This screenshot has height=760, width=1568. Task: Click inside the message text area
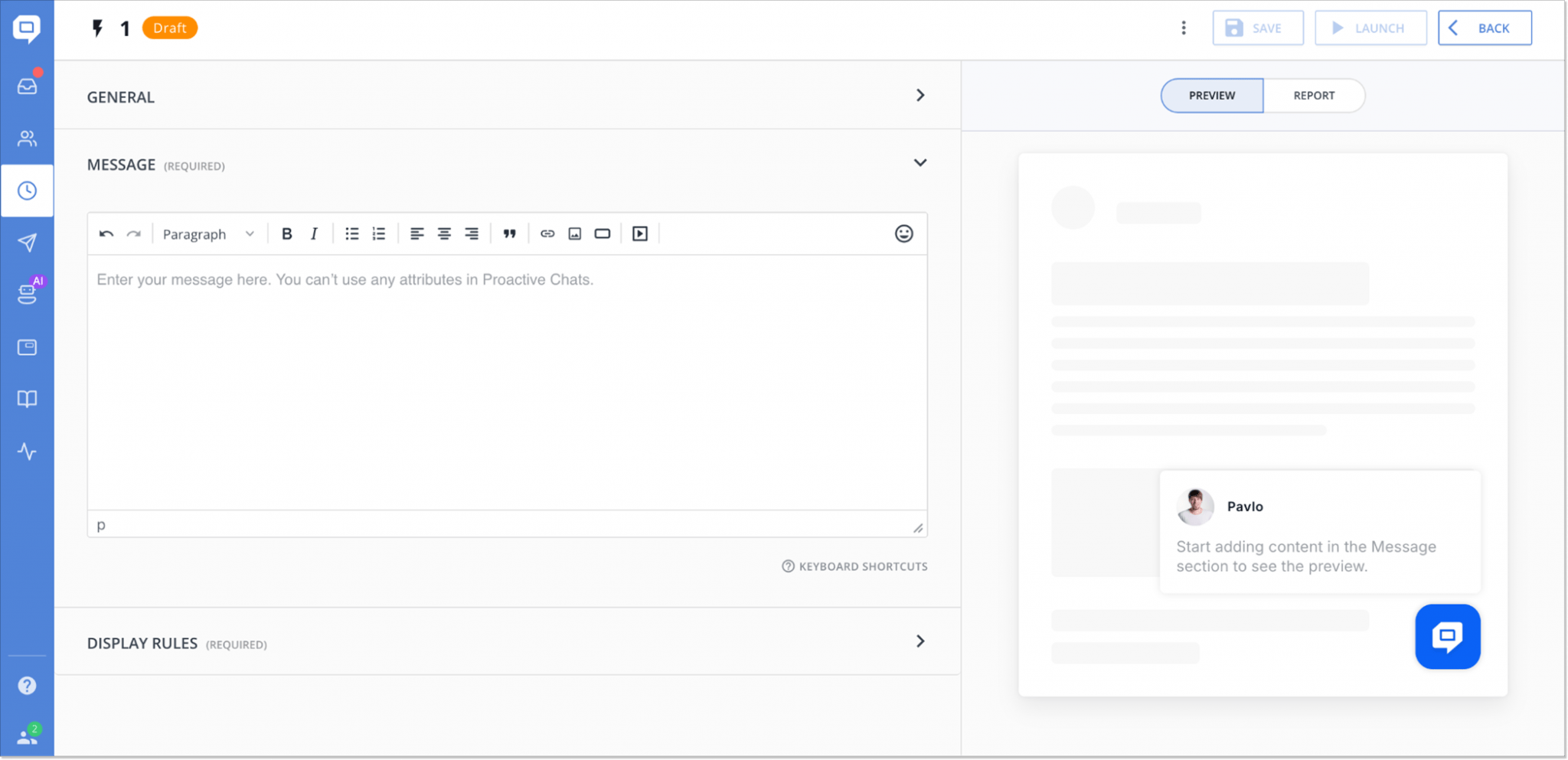pos(507,383)
